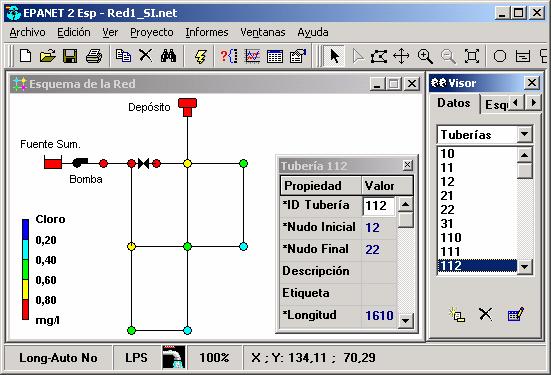Viewport: 551px width, 375px height.
Task: Click pipe list scroll up arrow
Action: (524, 155)
